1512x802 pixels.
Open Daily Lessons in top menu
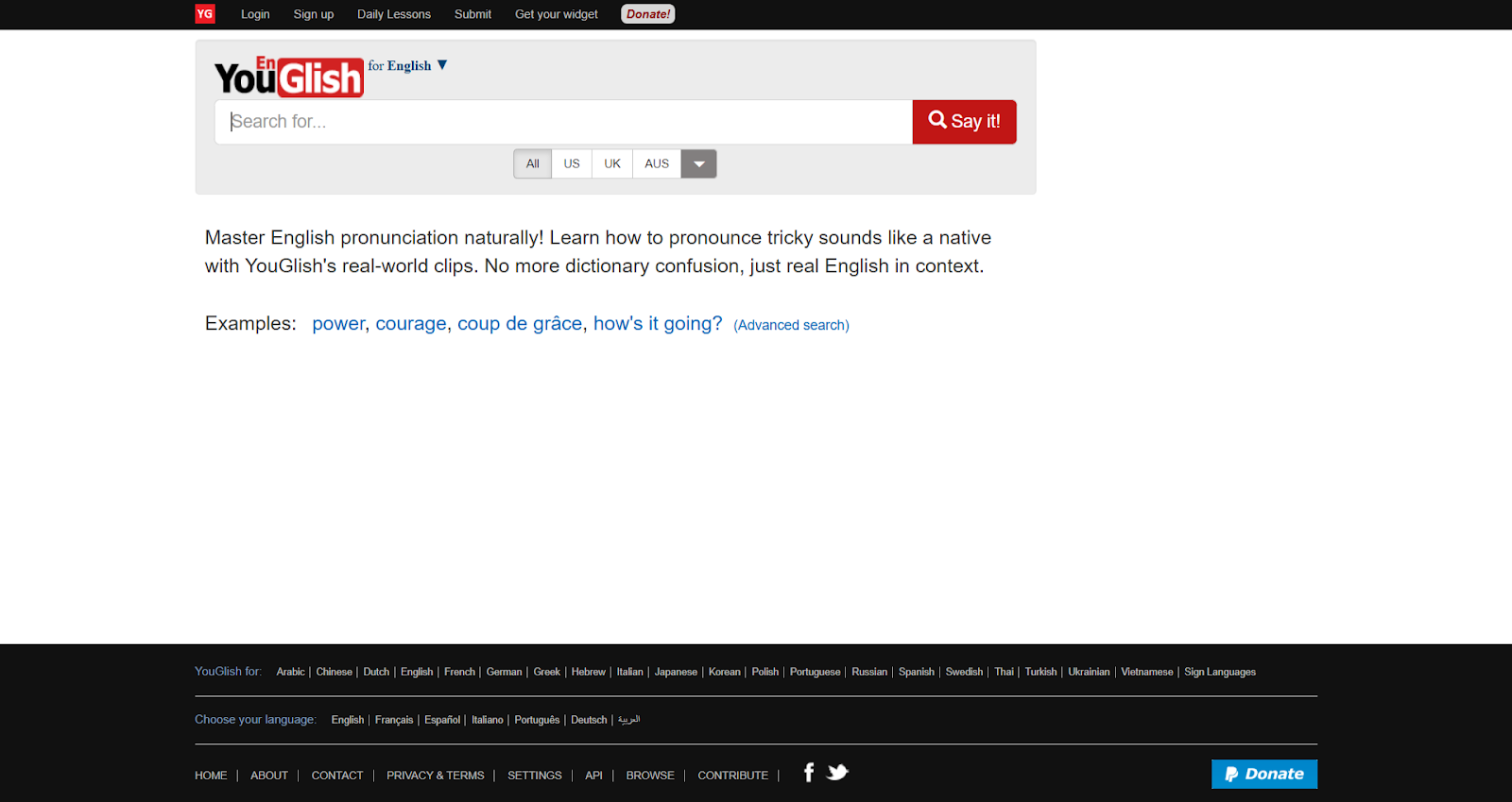[394, 14]
